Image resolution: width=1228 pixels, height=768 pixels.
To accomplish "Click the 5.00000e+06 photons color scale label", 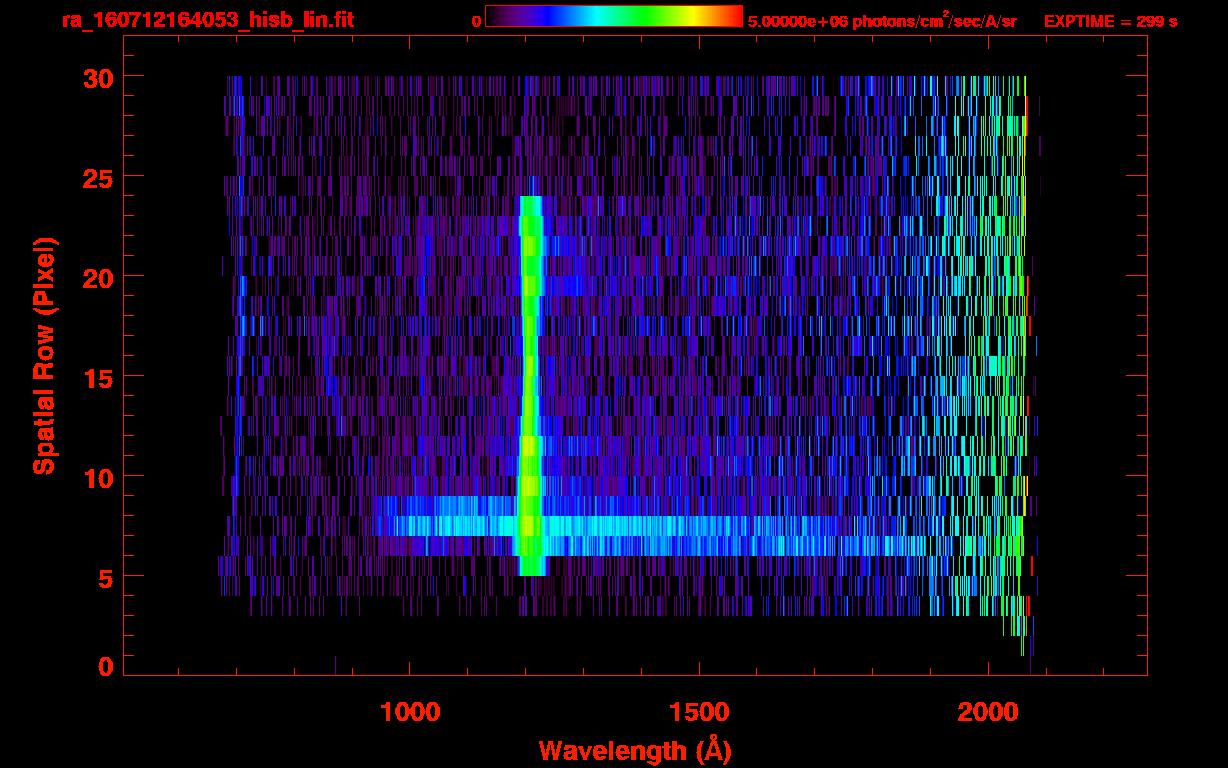I will click(881, 21).
